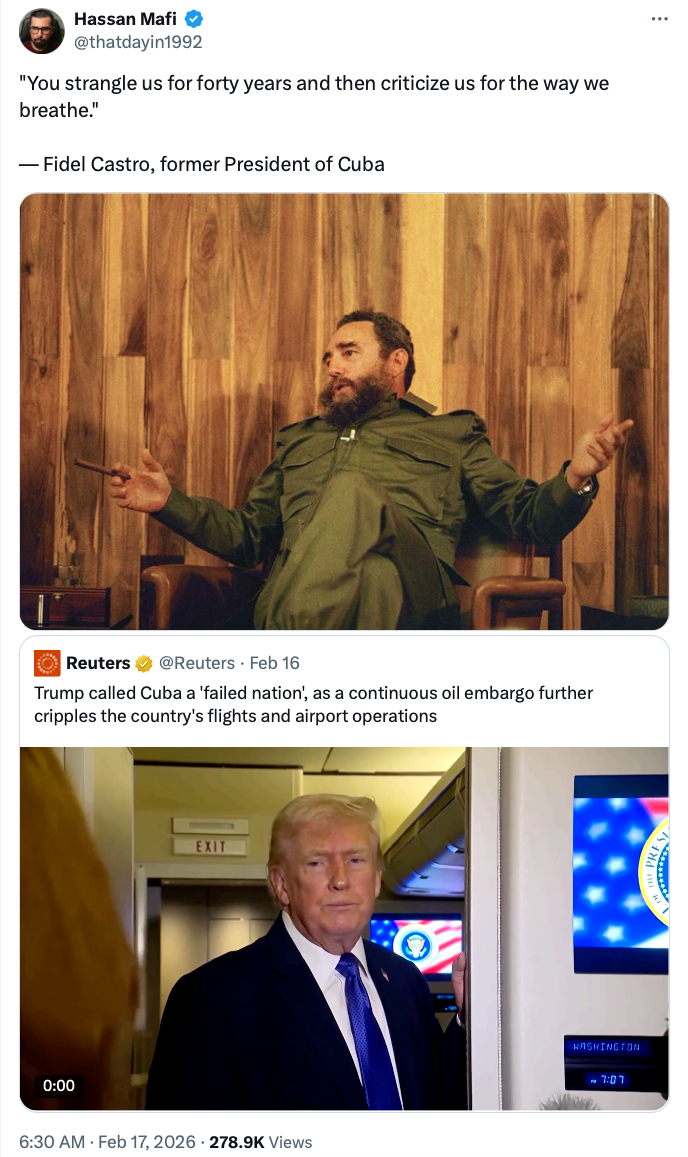Open the Reuters account name in quote
The width and height of the screenshot is (688, 1157).
pos(98,663)
